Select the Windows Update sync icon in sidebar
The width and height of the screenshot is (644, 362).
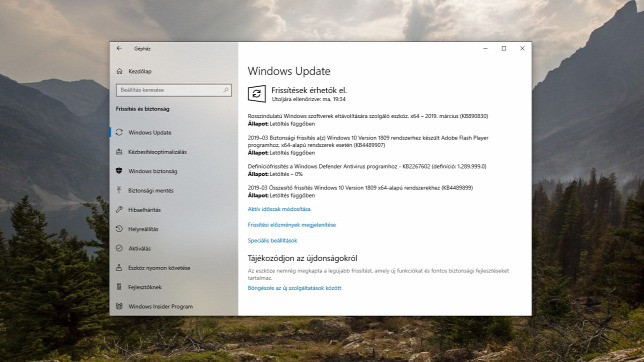[119, 132]
